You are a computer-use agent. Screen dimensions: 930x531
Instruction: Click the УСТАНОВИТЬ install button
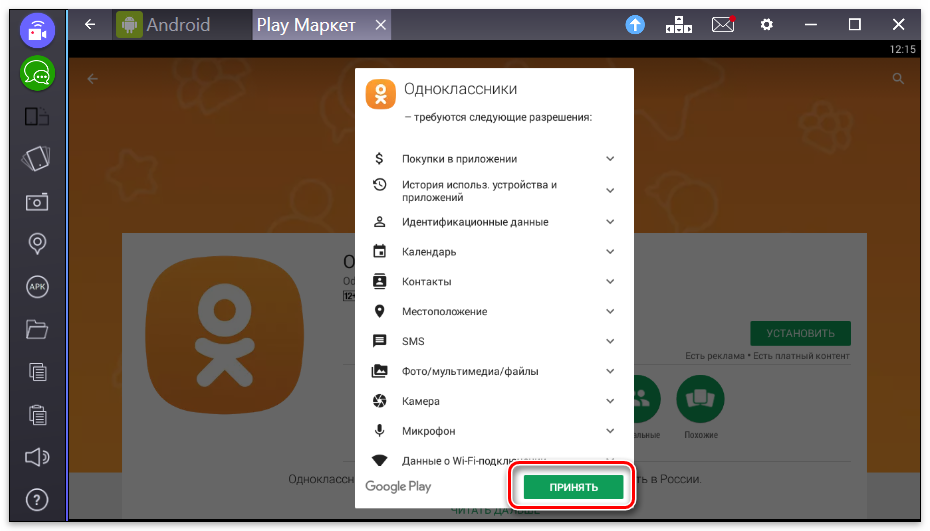[x=800, y=333]
